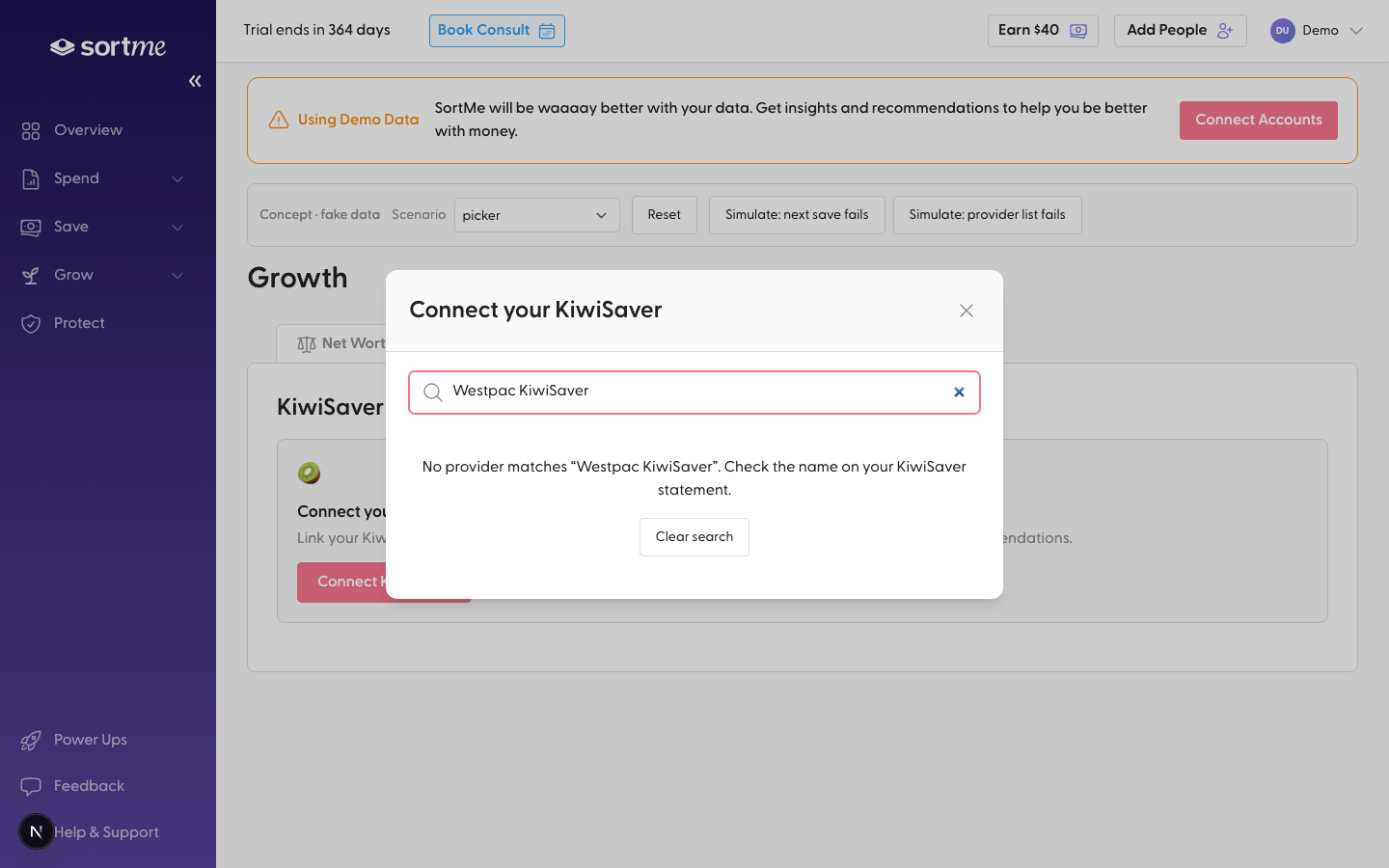Click the Add People button
Image resolution: width=1389 pixels, height=868 pixels.
click(x=1180, y=31)
